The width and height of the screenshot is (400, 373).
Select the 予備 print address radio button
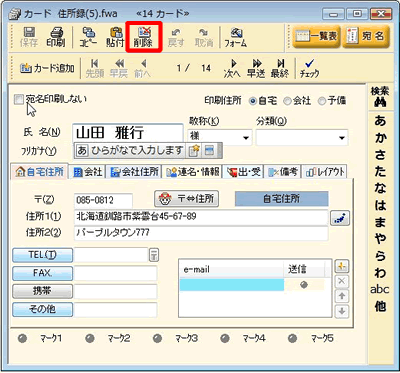pyautogui.click(x=322, y=101)
